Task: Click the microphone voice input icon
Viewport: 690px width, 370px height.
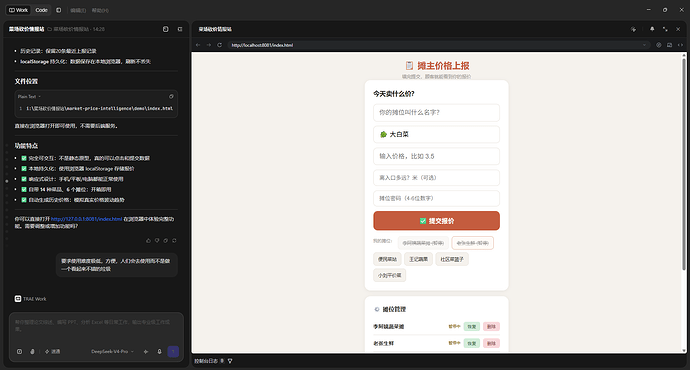Action: pyautogui.click(x=159, y=352)
